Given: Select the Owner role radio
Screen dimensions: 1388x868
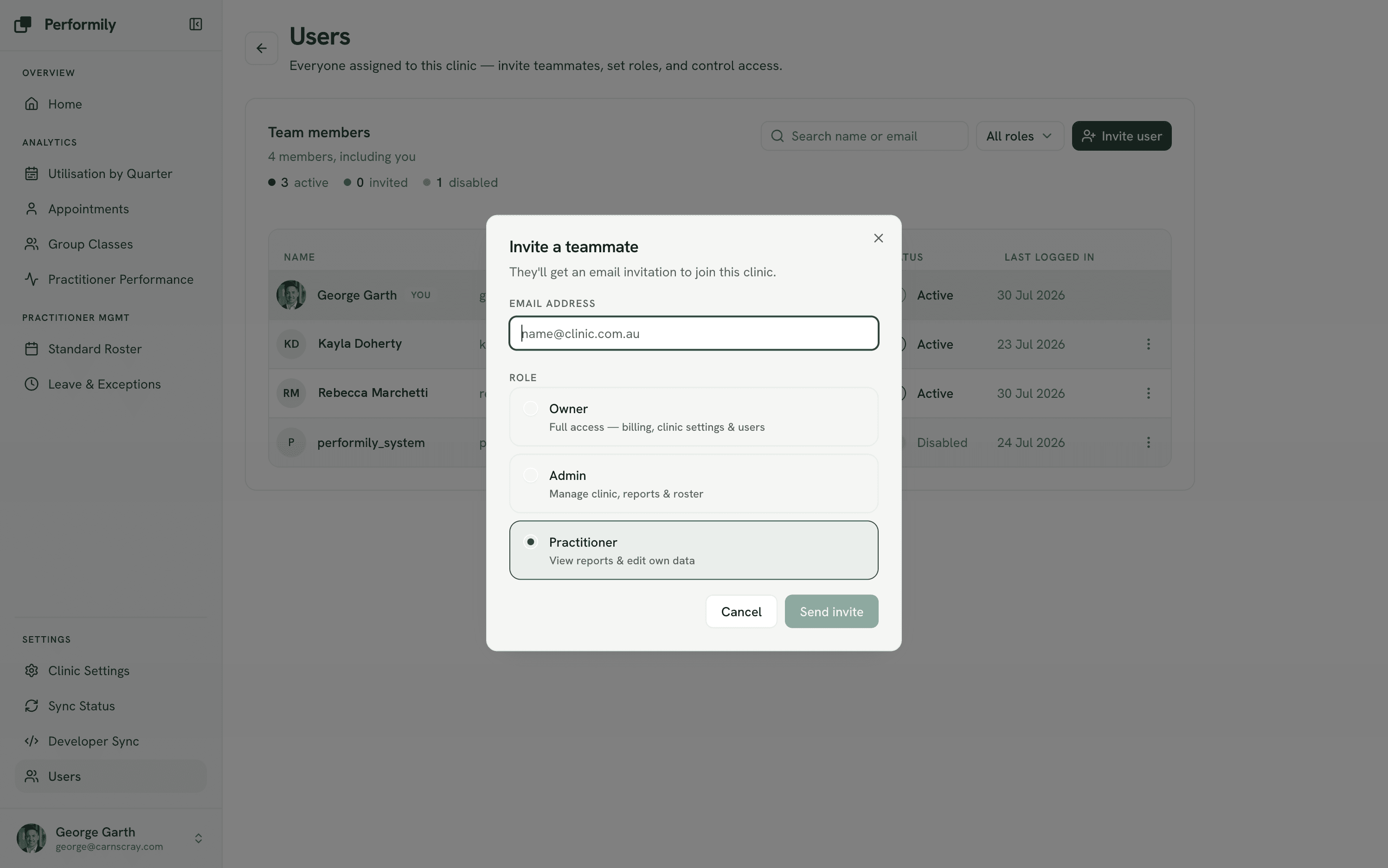Looking at the screenshot, I should pos(531,409).
